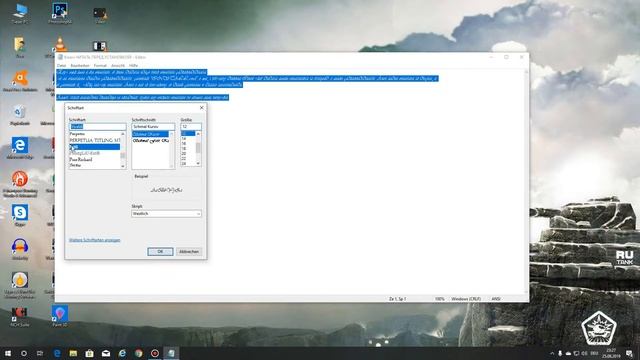The width and height of the screenshot is (640, 360).
Task: Open Avast antivirus desktop icon
Action: 20,80
